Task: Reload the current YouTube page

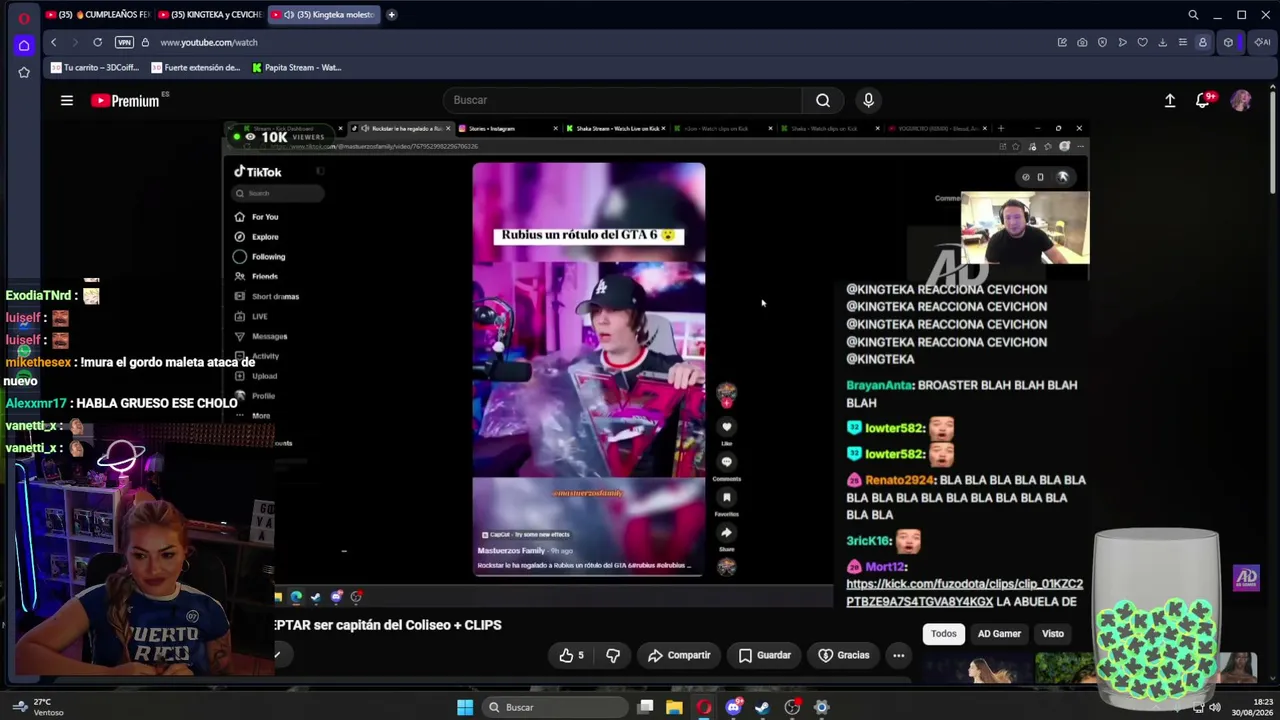Action: [x=97, y=42]
